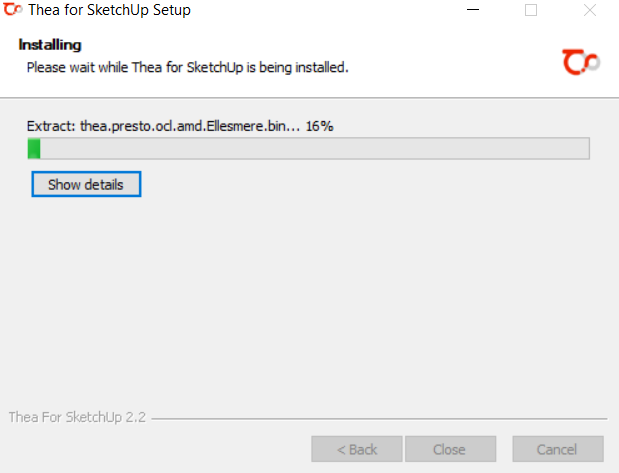Click Show details to view the extraction log
Viewport: 619px width, 473px height.
pos(86,184)
